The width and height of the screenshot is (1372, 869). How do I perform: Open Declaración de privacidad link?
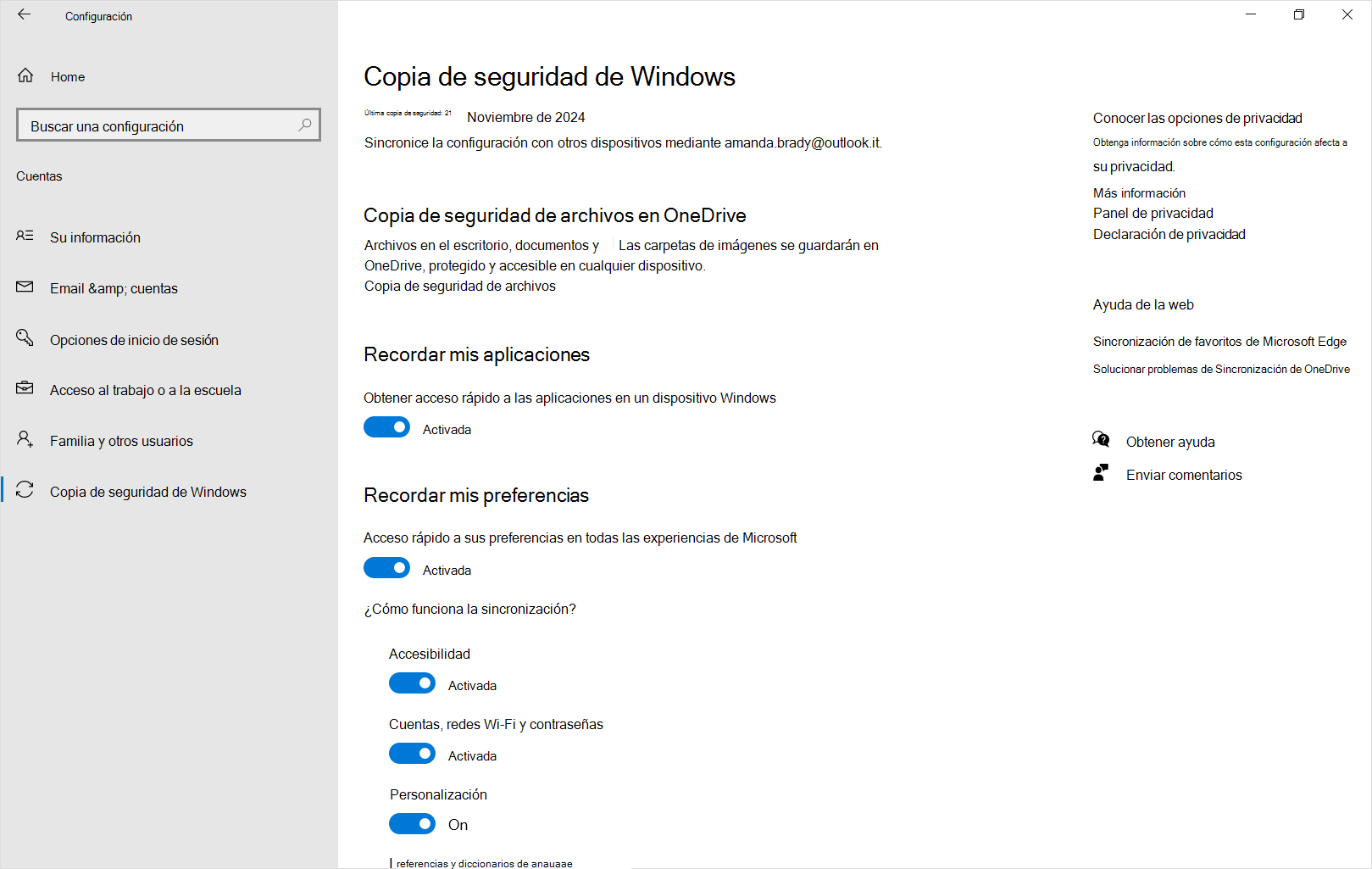pos(1169,235)
